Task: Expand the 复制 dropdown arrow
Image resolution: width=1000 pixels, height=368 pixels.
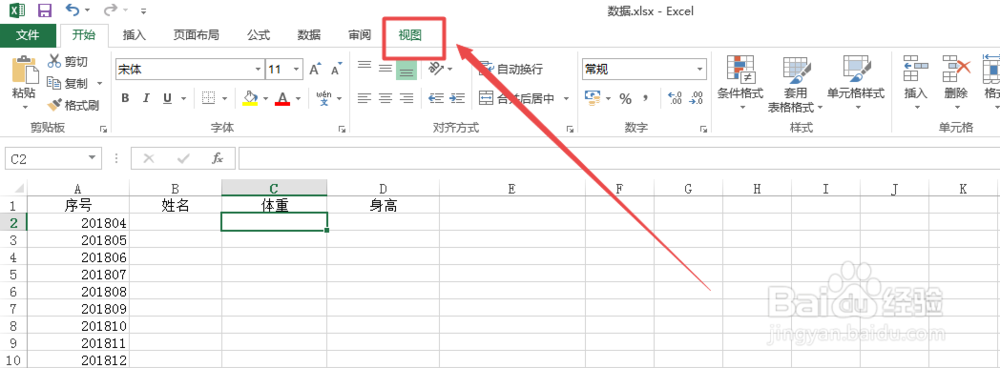Action: (x=99, y=84)
